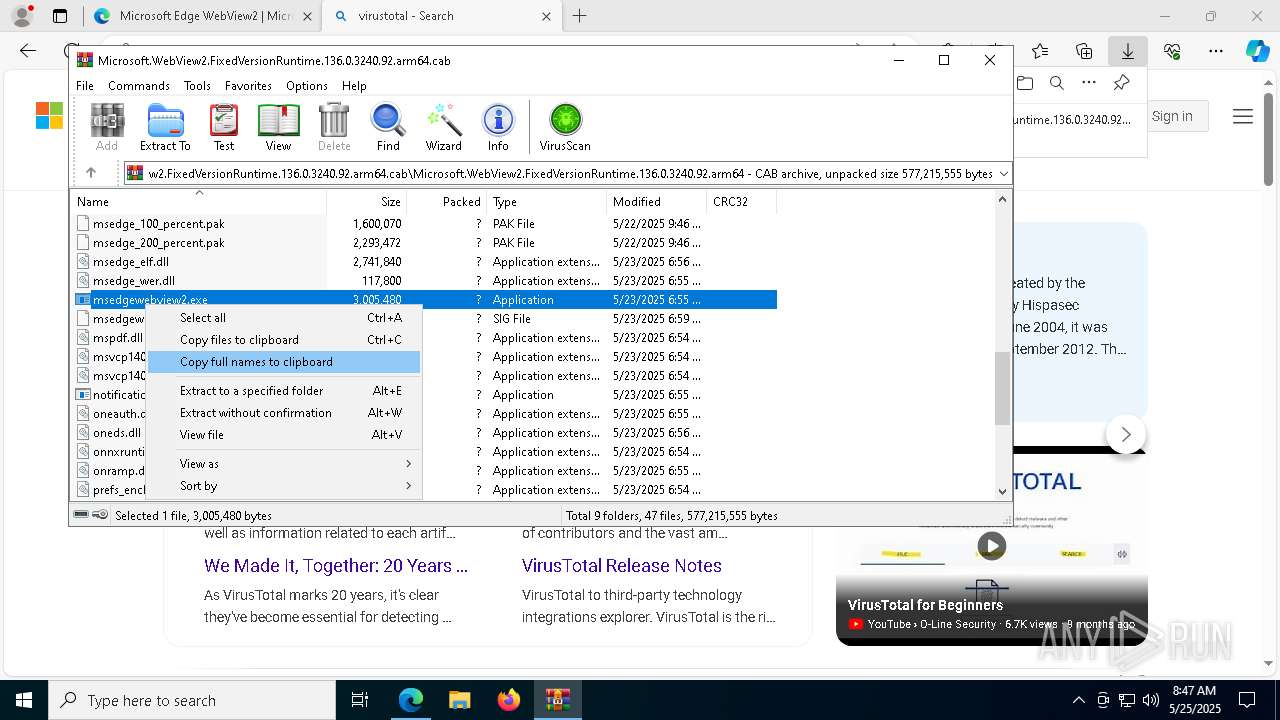
Task: Select msedge_100_percent.pak file
Action: pos(158,224)
